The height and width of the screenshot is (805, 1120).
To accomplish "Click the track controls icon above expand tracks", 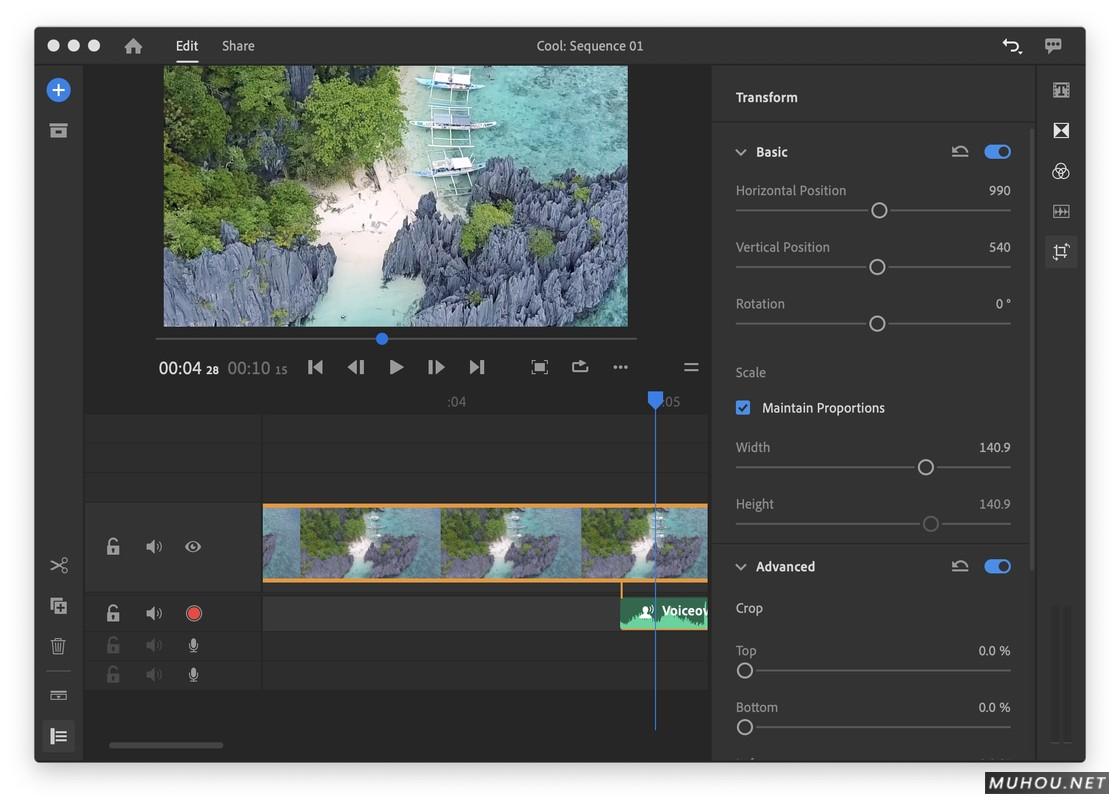I will (59, 695).
